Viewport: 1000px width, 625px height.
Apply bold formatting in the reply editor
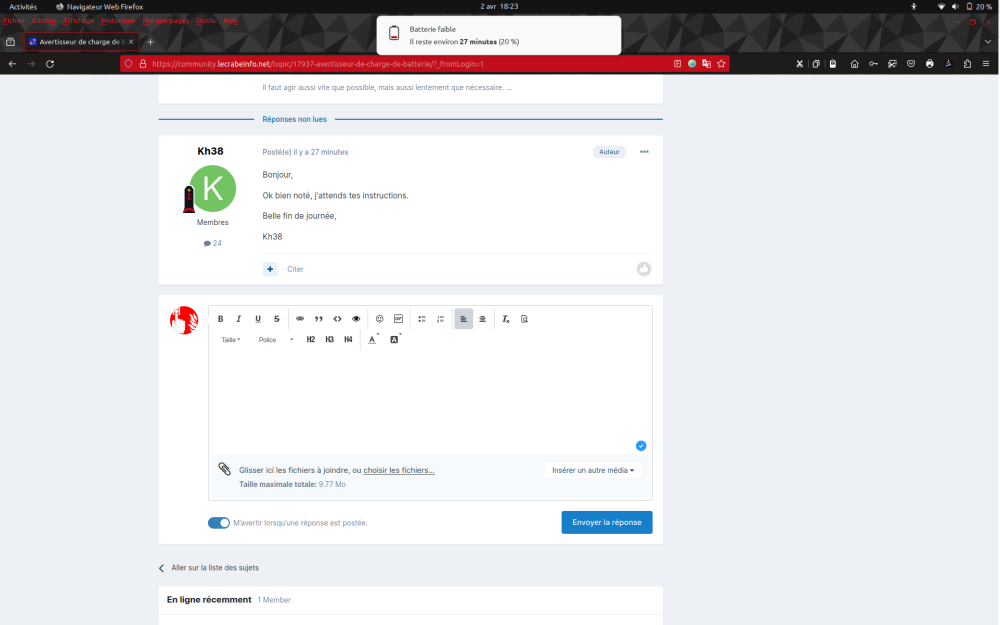coord(221,319)
